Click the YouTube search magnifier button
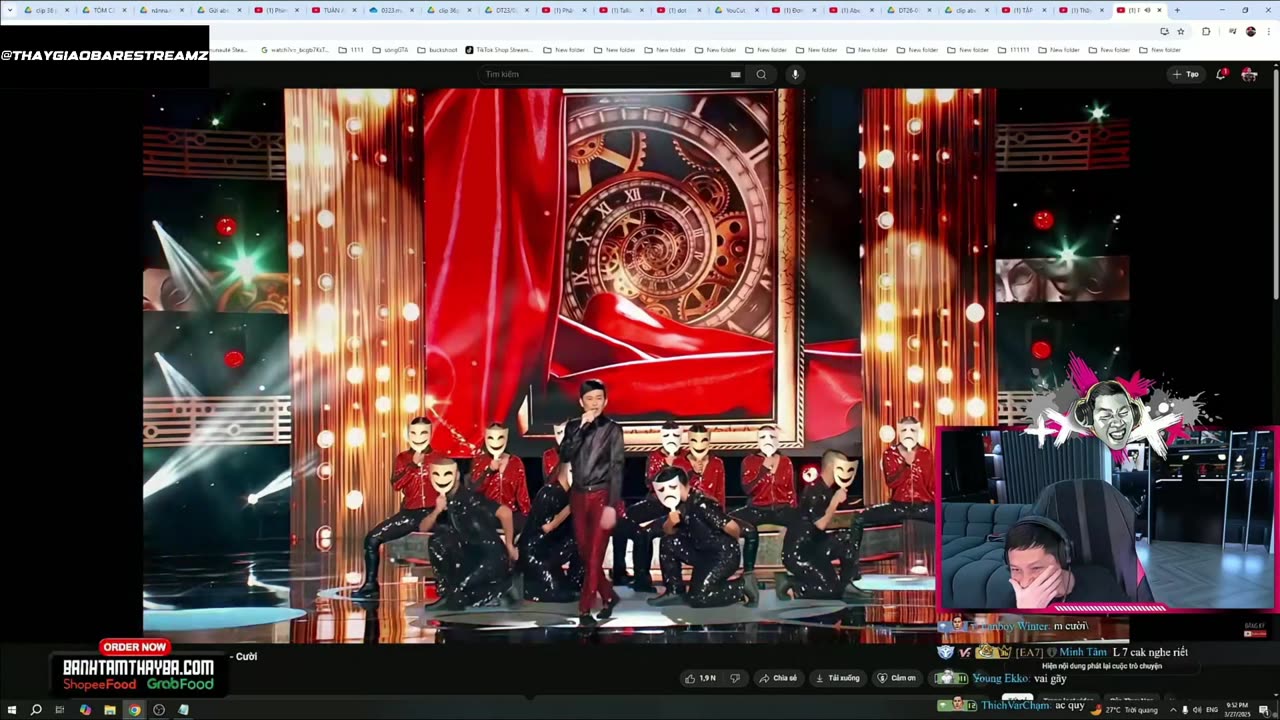The image size is (1280, 720). 761,74
